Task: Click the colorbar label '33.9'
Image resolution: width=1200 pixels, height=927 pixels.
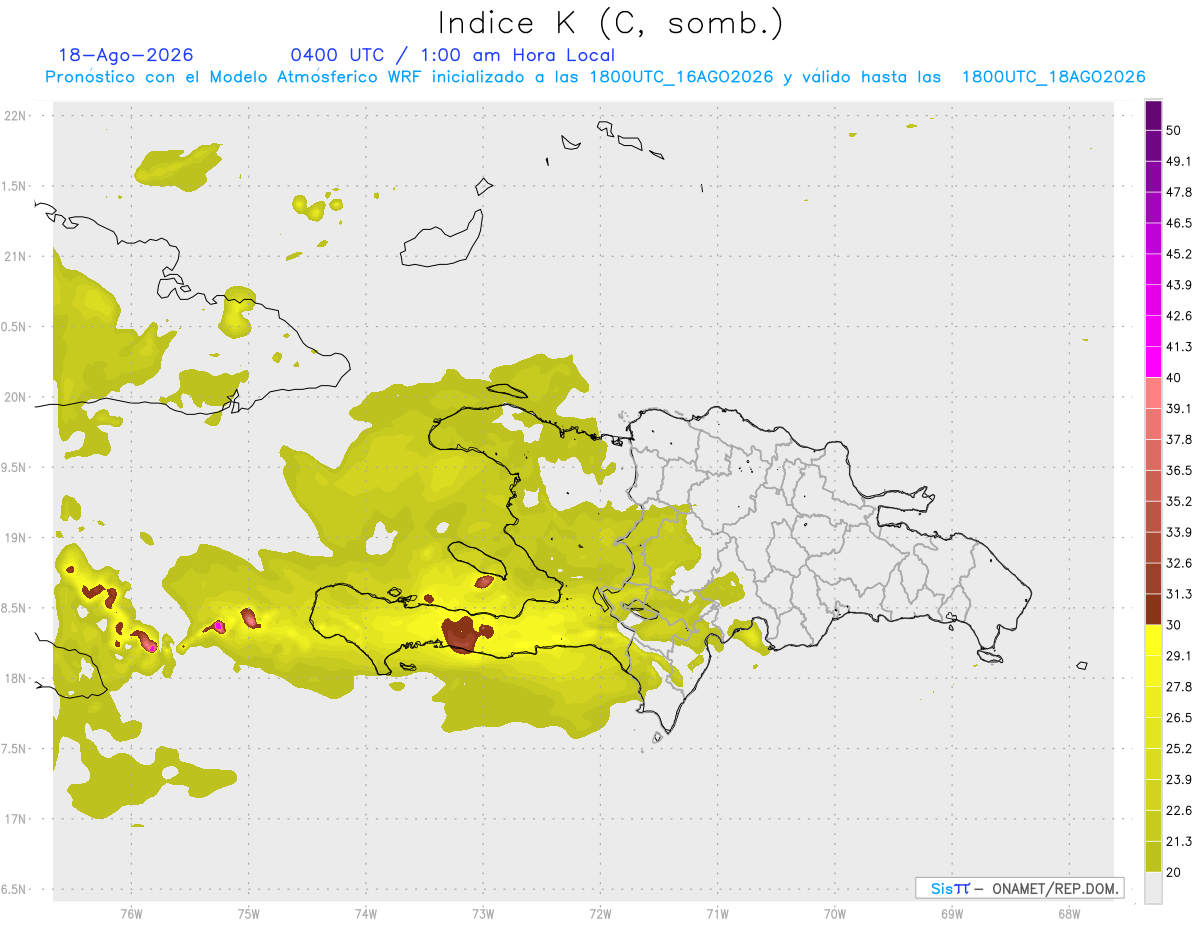Action: tap(1179, 532)
